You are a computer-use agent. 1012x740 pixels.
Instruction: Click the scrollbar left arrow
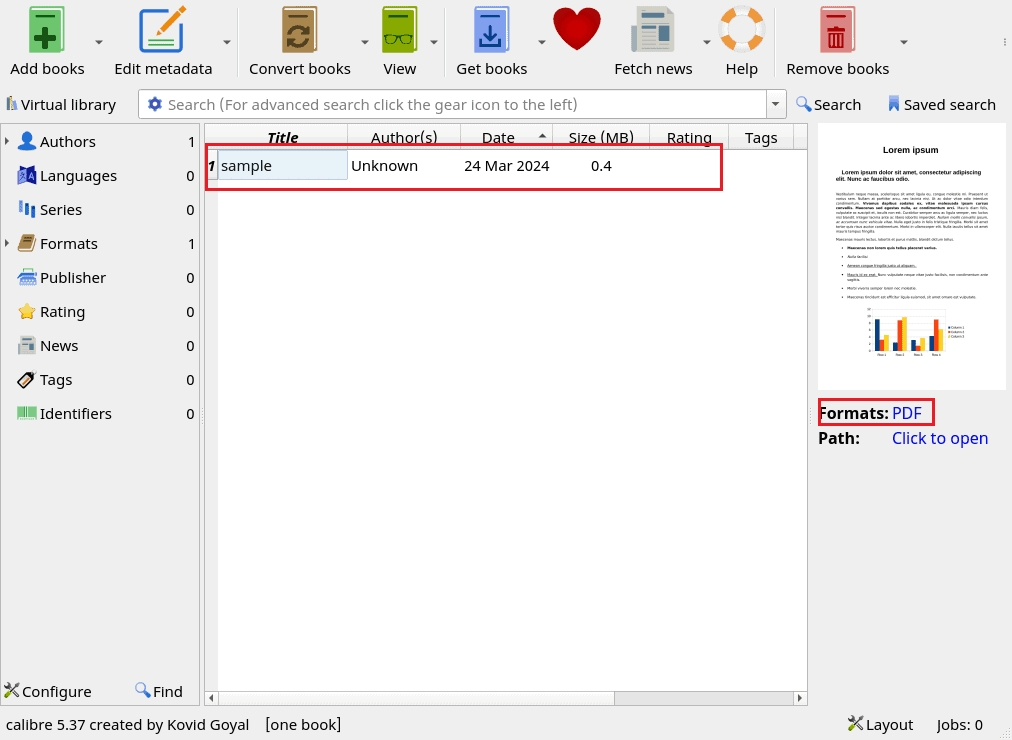click(211, 697)
